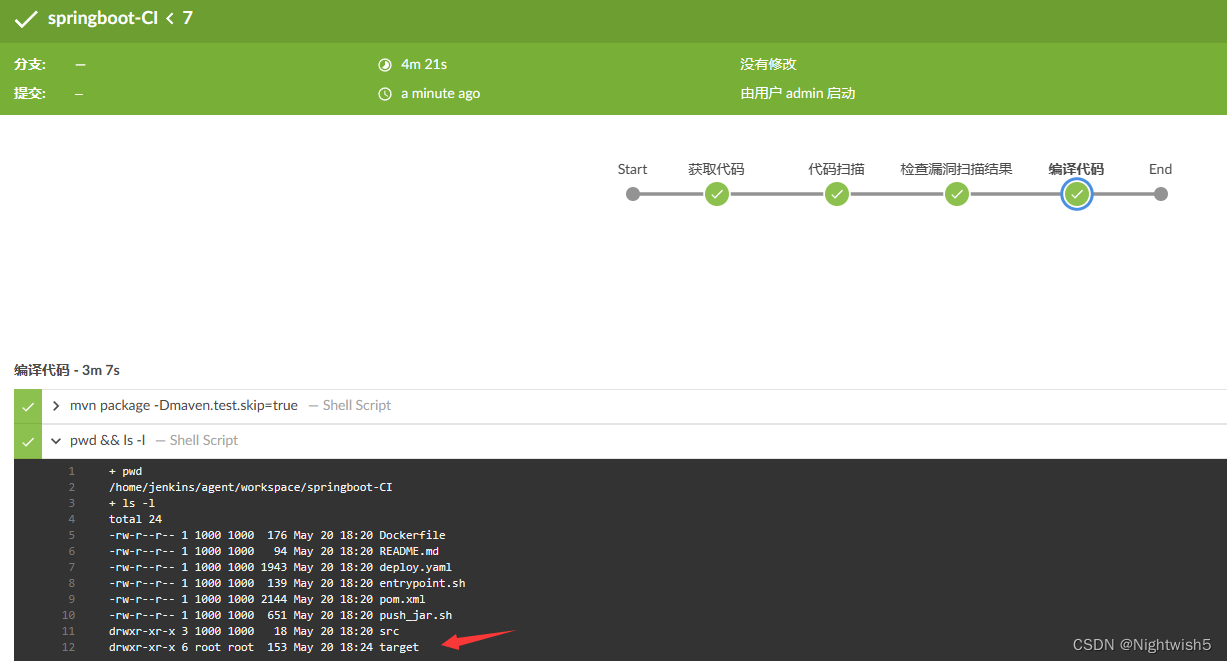The height and width of the screenshot is (664, 1227).
Task: Click the 分支 label in the header
Action: tap(30, 64)
